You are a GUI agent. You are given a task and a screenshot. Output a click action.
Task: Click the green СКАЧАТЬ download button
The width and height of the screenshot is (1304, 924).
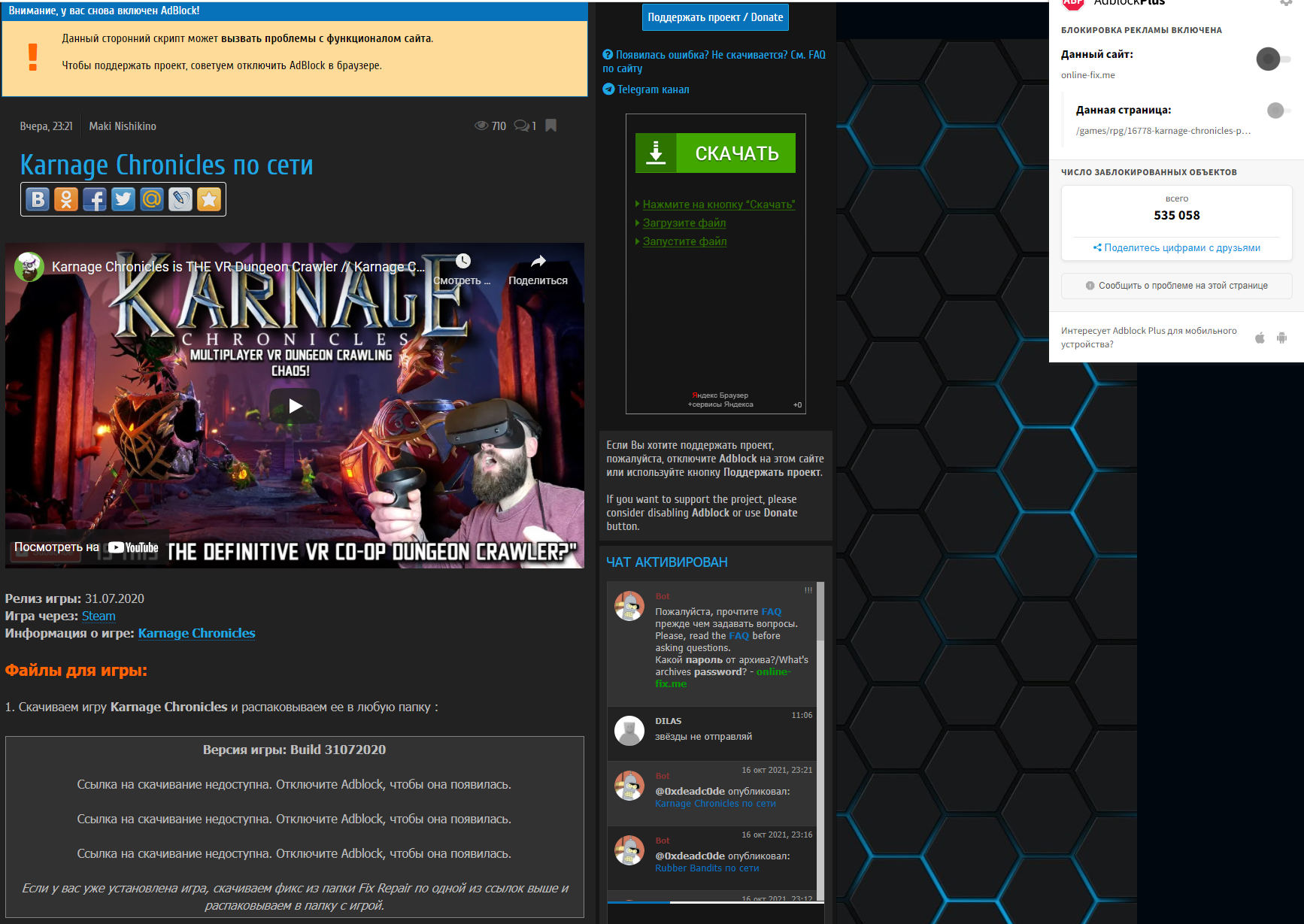(x=715, y=153)
